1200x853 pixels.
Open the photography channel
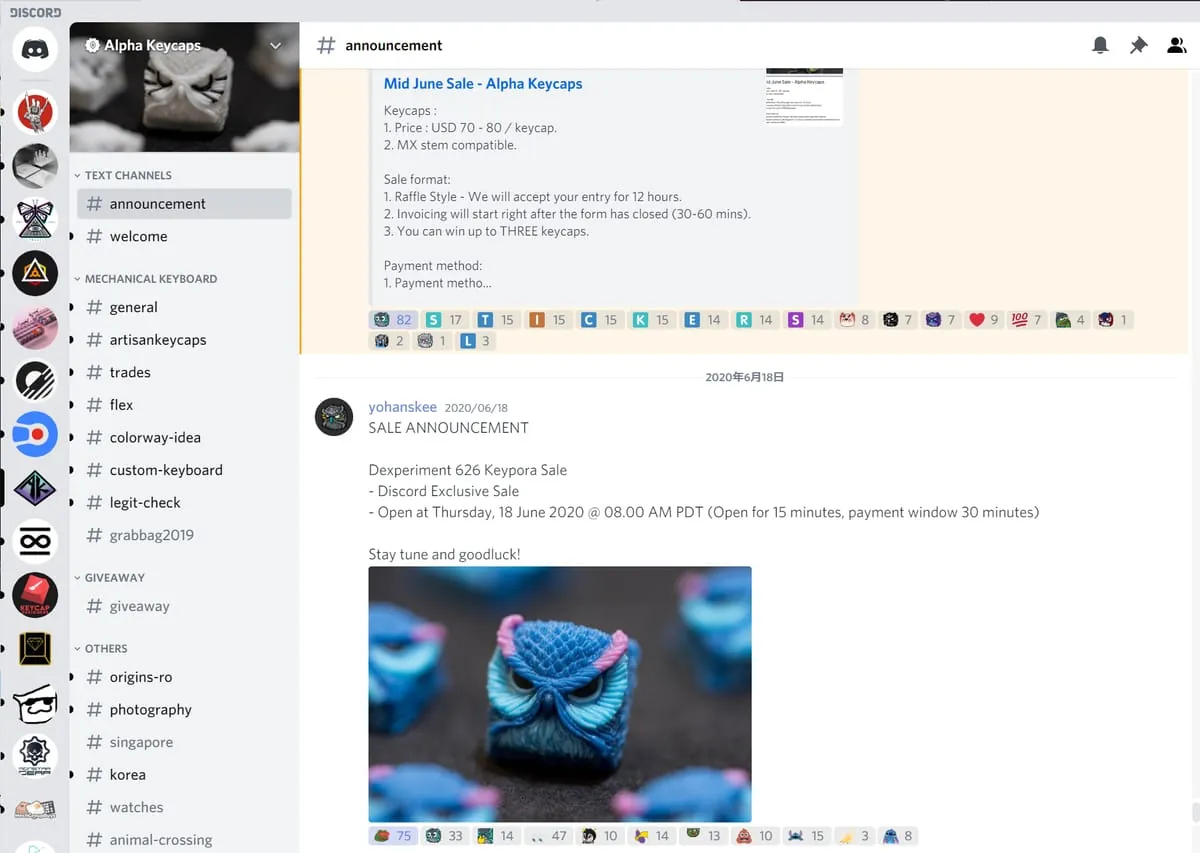[x=184, y=710]
